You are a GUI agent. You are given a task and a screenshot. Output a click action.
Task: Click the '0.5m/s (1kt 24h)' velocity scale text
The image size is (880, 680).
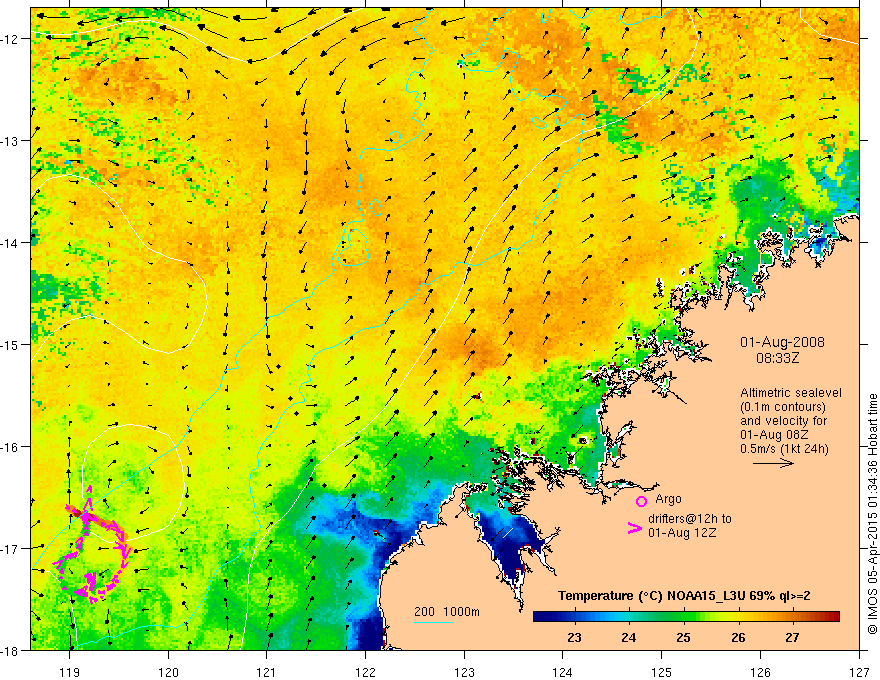pos(785,448)
